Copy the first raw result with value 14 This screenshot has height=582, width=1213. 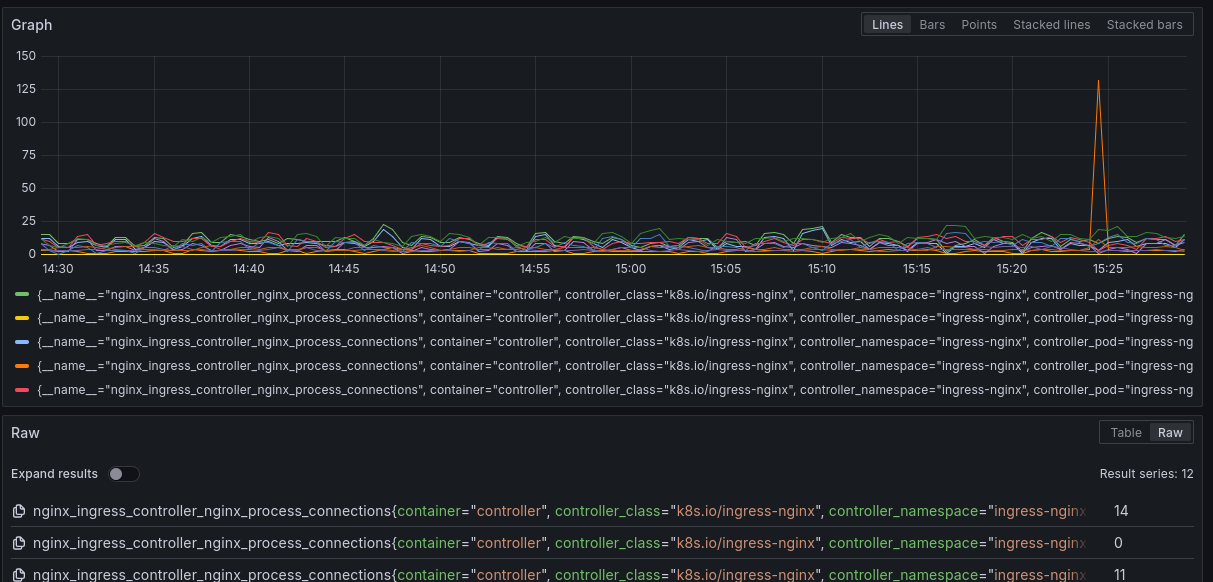(18, 511)
